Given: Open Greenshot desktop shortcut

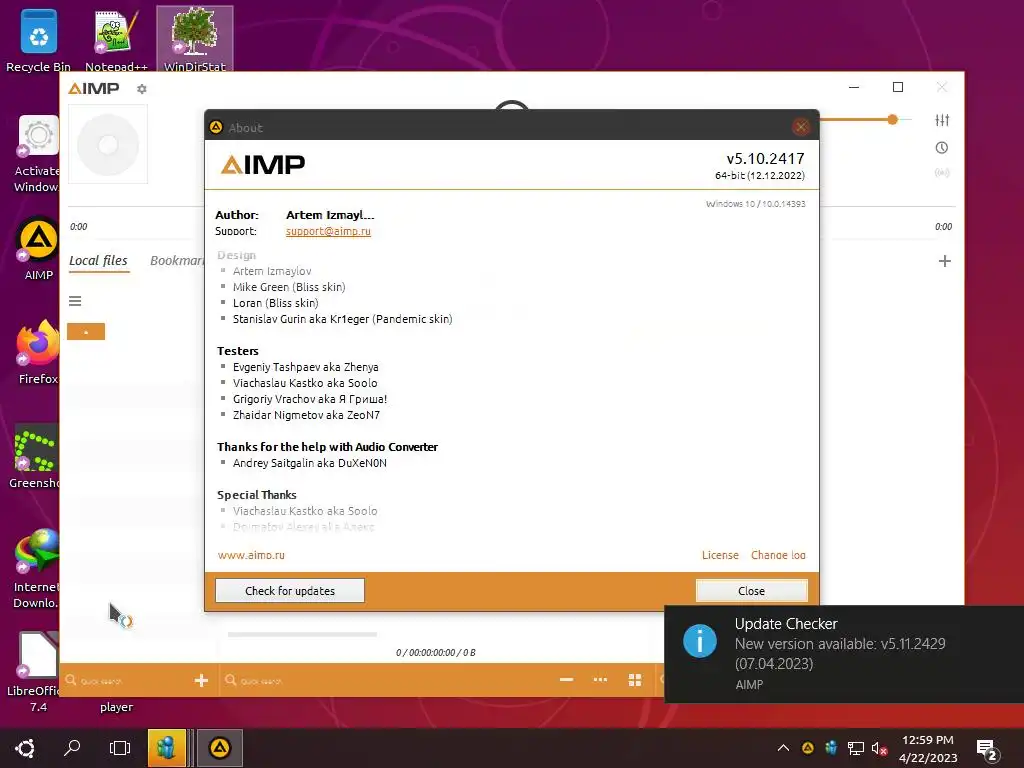Looking at the screenshot, I should (x=36, y=456).
